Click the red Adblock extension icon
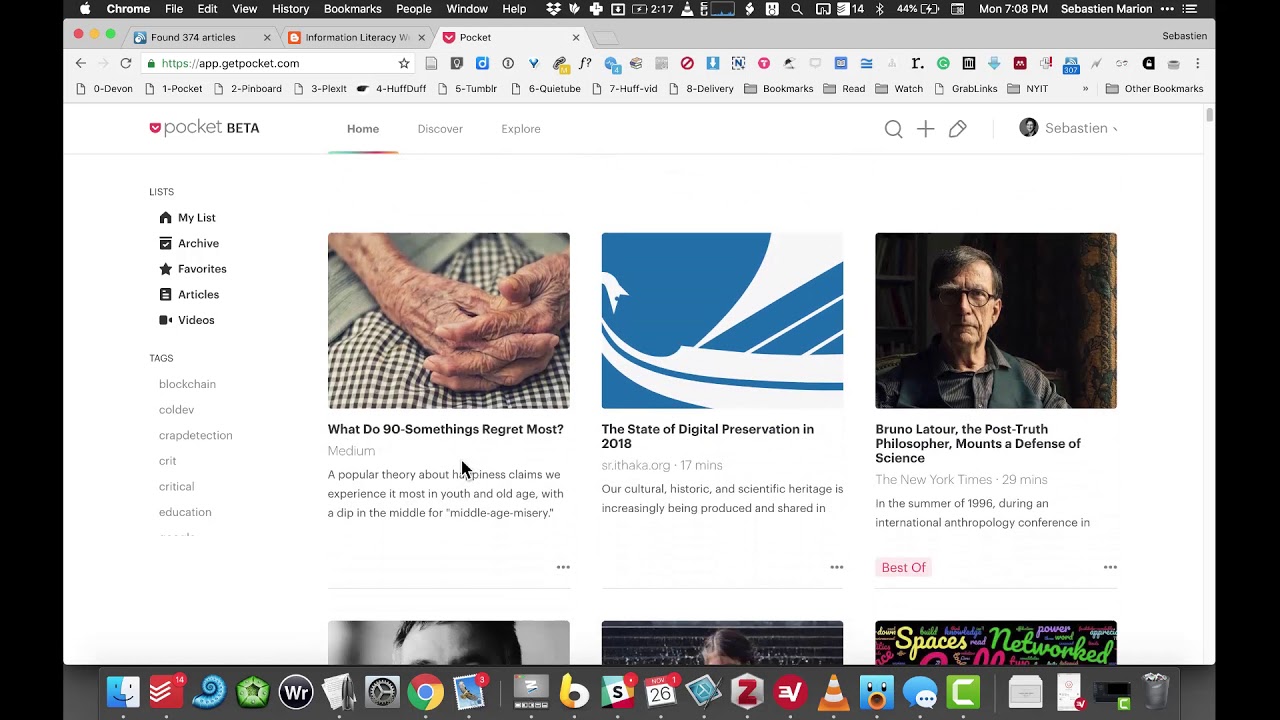This screenshot has width=1280, height=720. [x=687, y=63]
